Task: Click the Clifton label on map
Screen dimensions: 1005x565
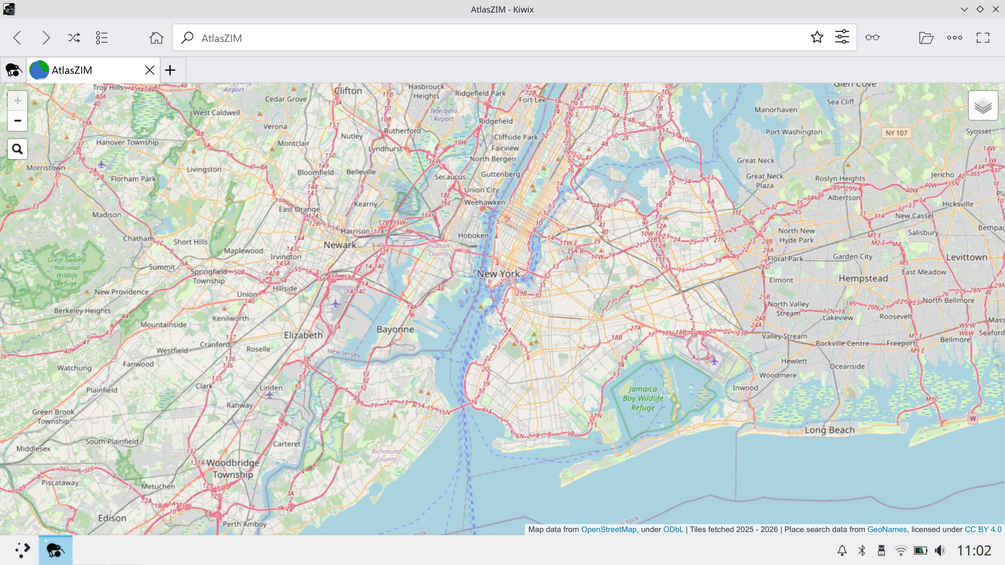Action: 348,91
